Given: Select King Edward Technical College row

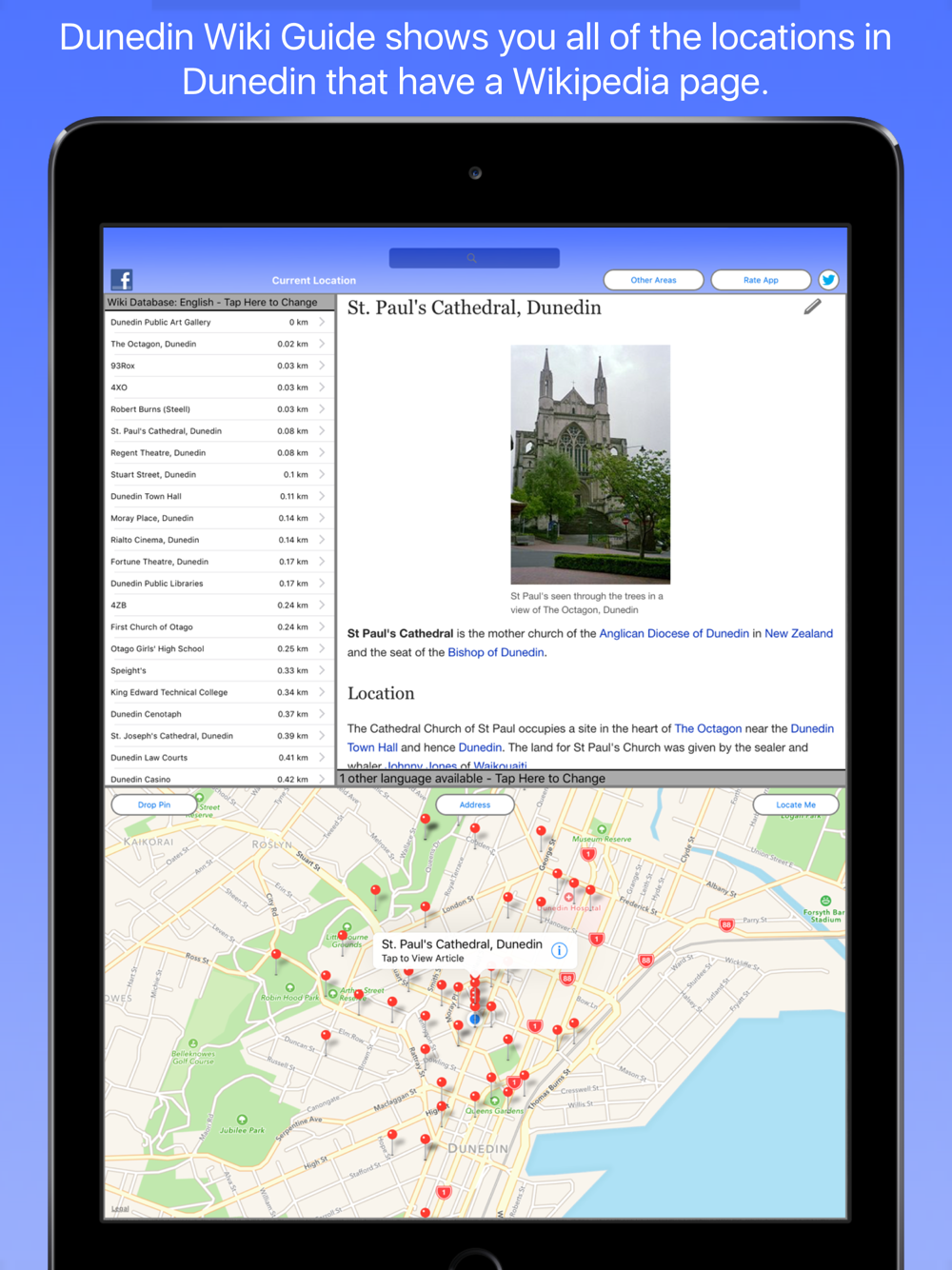Looking at the screenshot, I should [219, 692].
